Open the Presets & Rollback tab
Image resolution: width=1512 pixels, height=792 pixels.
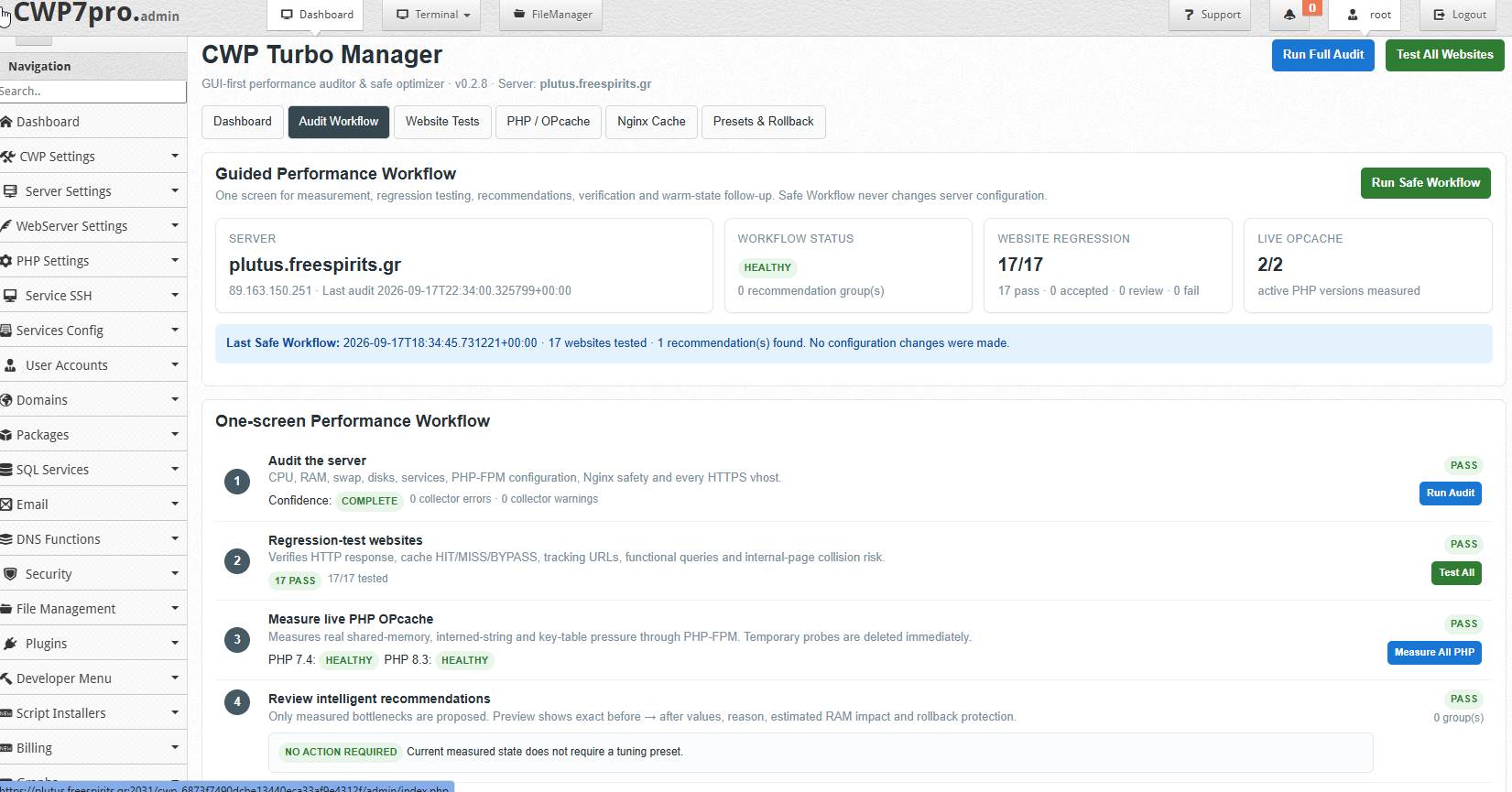pos(764,122)
